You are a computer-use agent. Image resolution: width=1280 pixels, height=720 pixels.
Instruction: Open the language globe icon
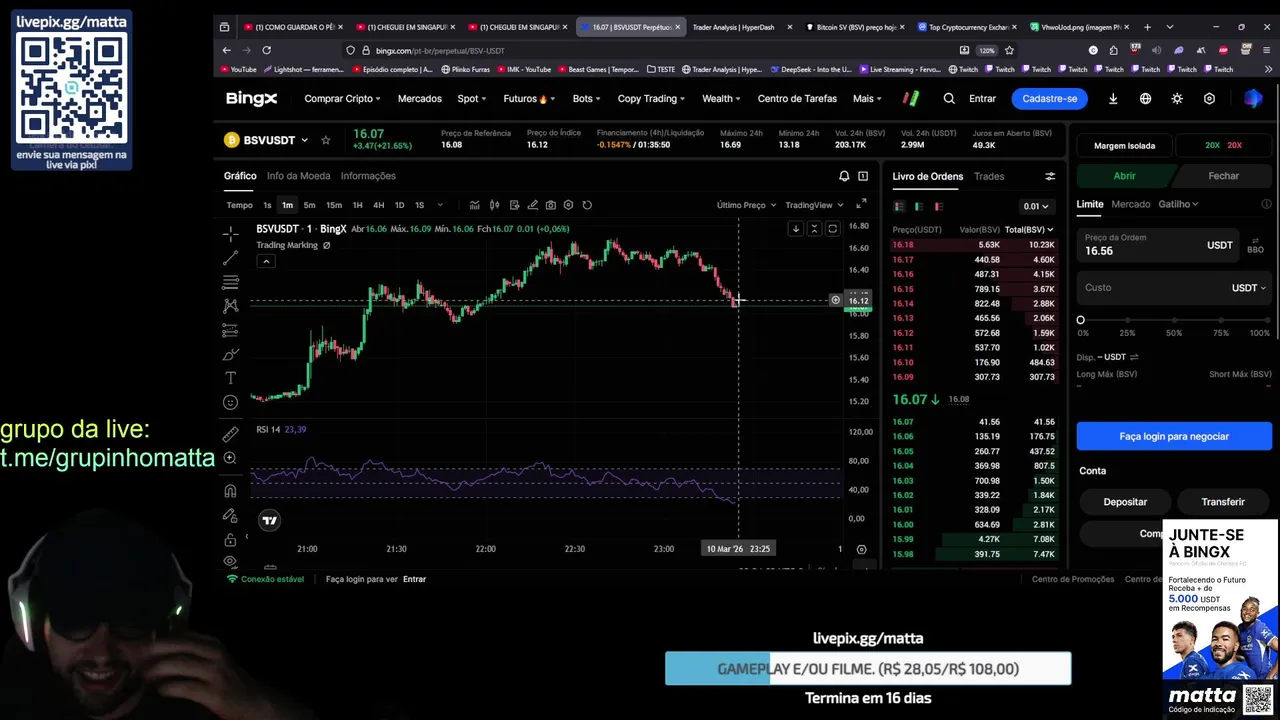(x=1145, y=99)
